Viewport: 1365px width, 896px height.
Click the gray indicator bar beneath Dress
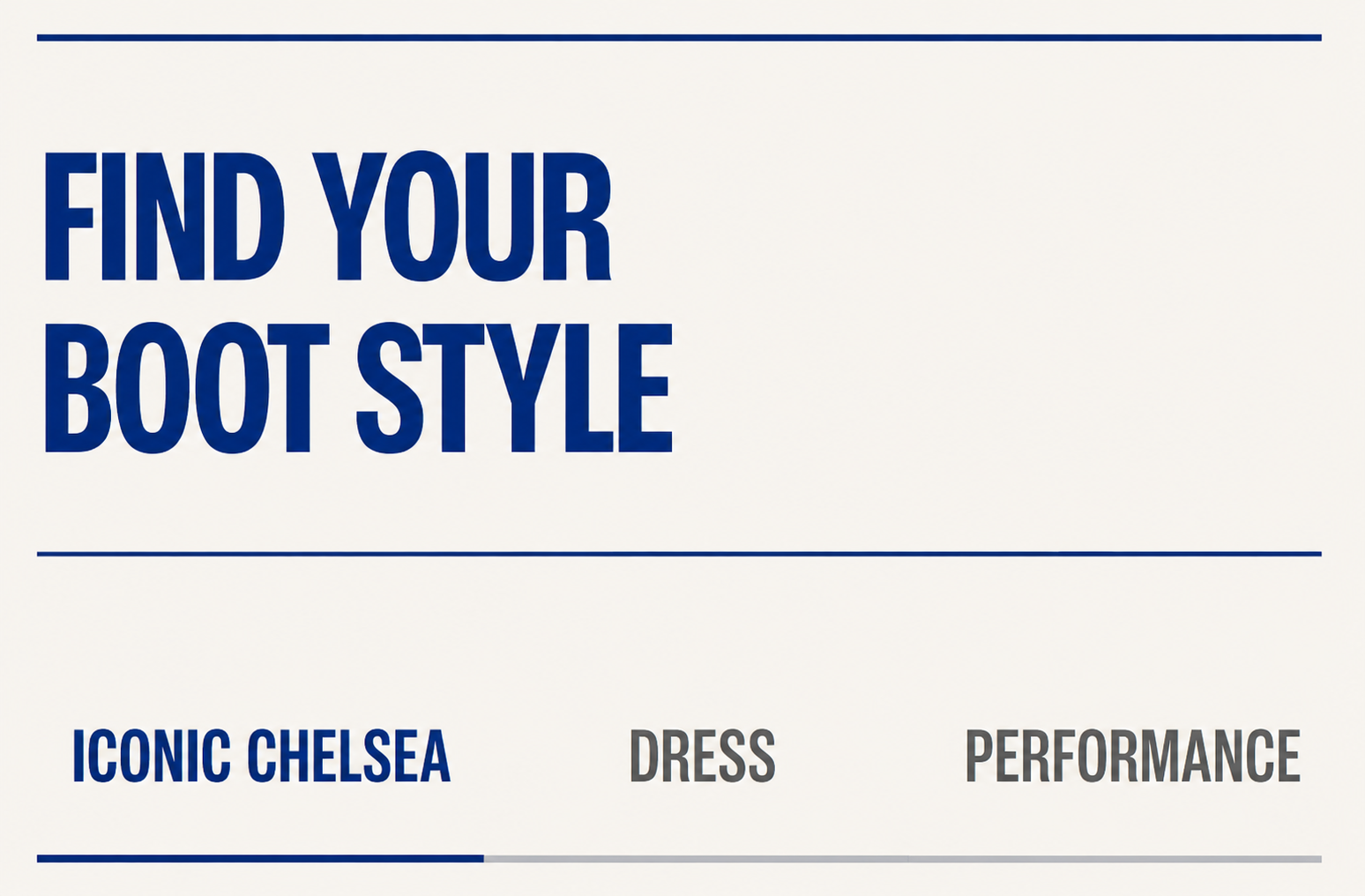pyautogui.click(x=697, y=858)
